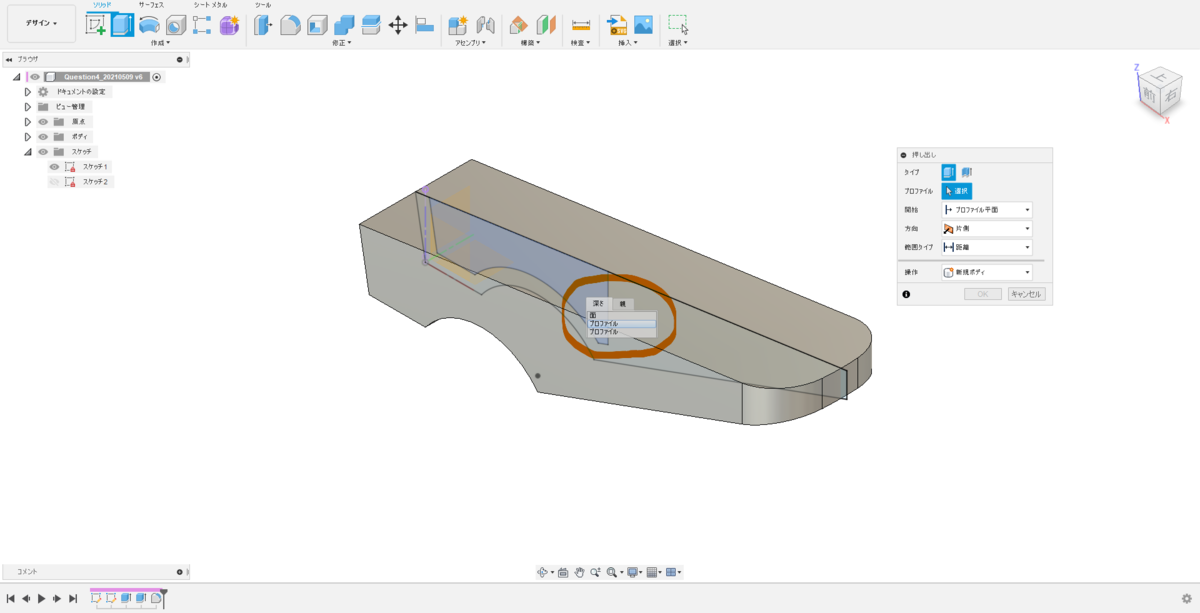Select the Shell tool
Viewport: 1200px width, 613px height.
pyautogui.click(x=317, y=25)
